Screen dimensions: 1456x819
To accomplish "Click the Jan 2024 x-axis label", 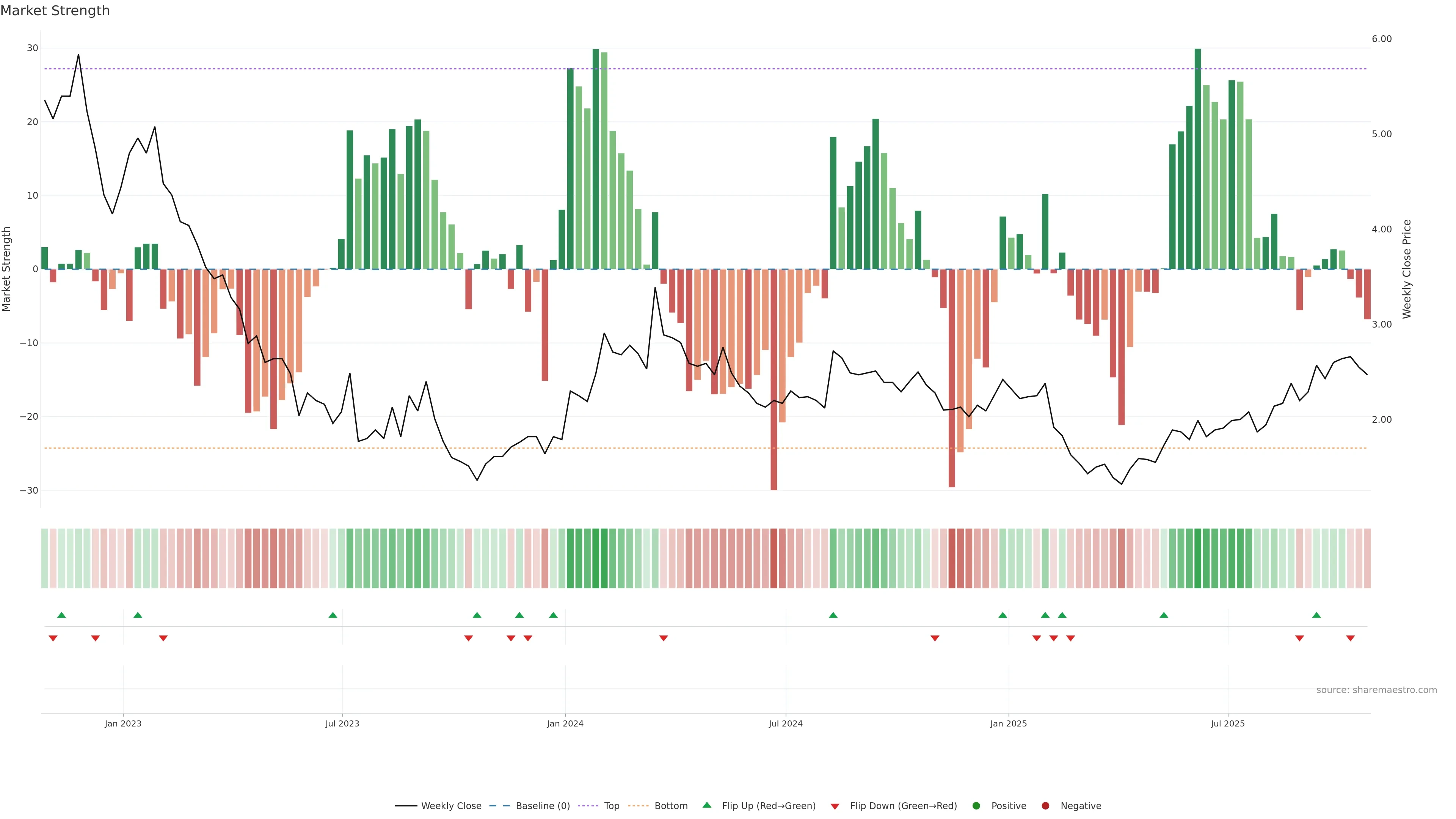I will click(565, 723).
